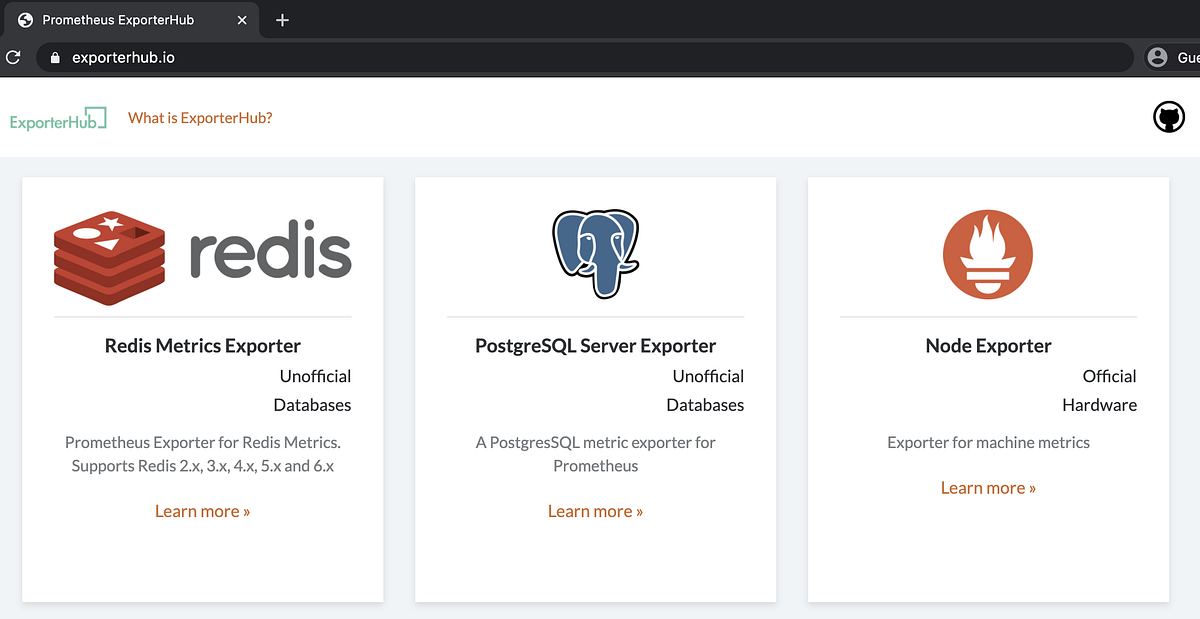Click the page reload icon
Image resolution: width=1200 pixels, height=619 pixels.
14,57
